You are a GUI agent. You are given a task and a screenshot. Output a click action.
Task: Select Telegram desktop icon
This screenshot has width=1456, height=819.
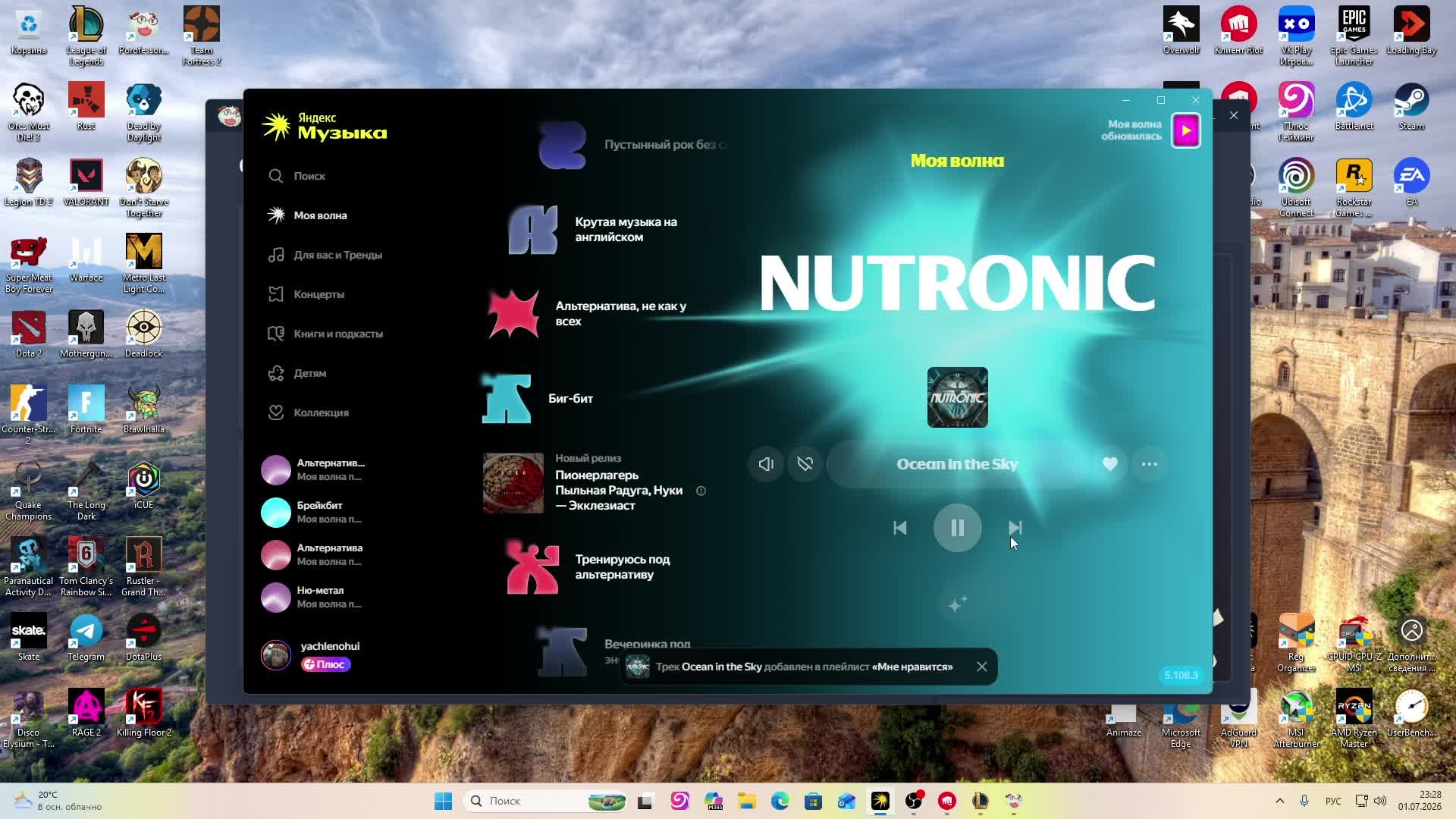click(86, 638)
